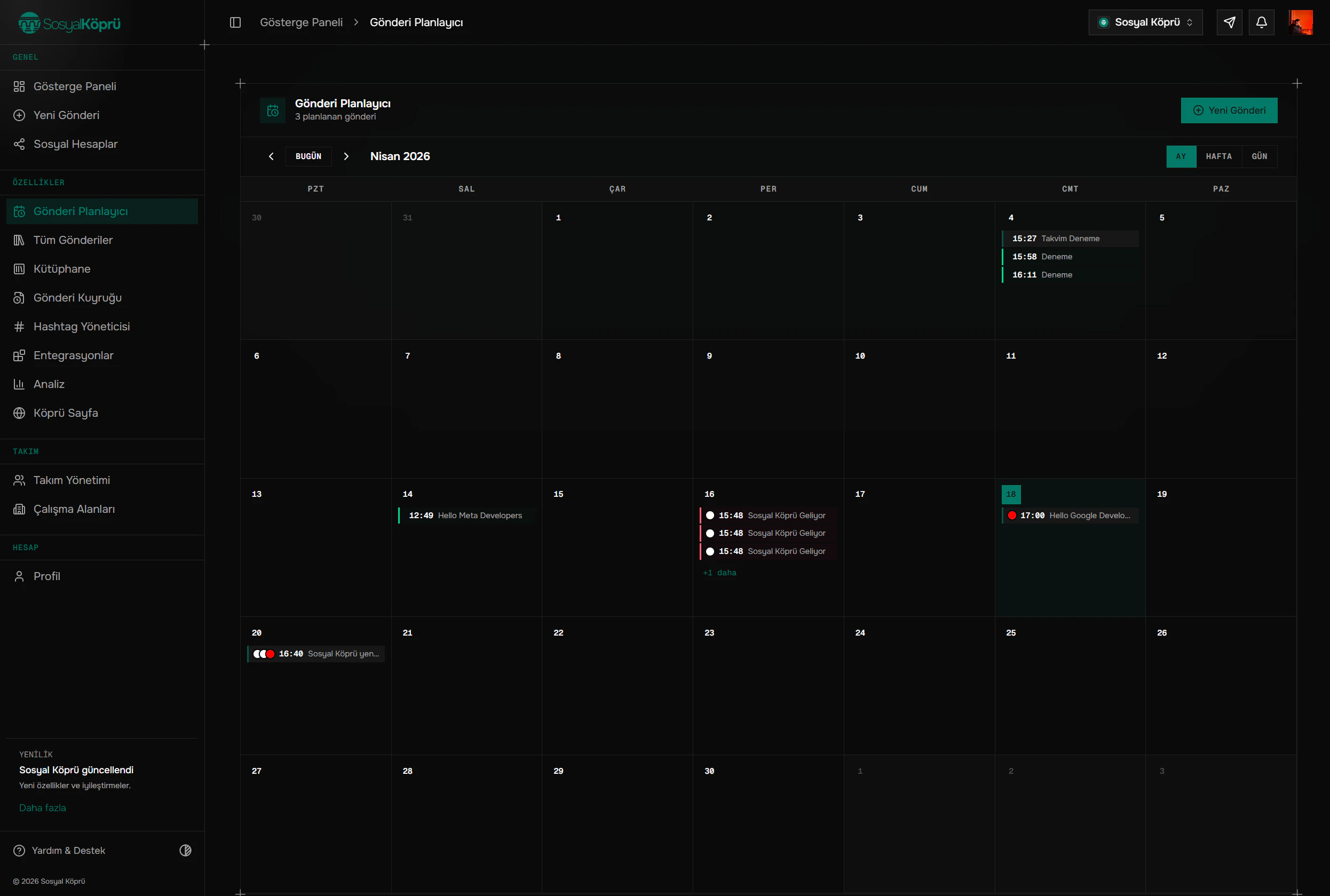1330x896 pixels.
Task: Jump to today with BUGÜN
Action: (x=308, y=156)
